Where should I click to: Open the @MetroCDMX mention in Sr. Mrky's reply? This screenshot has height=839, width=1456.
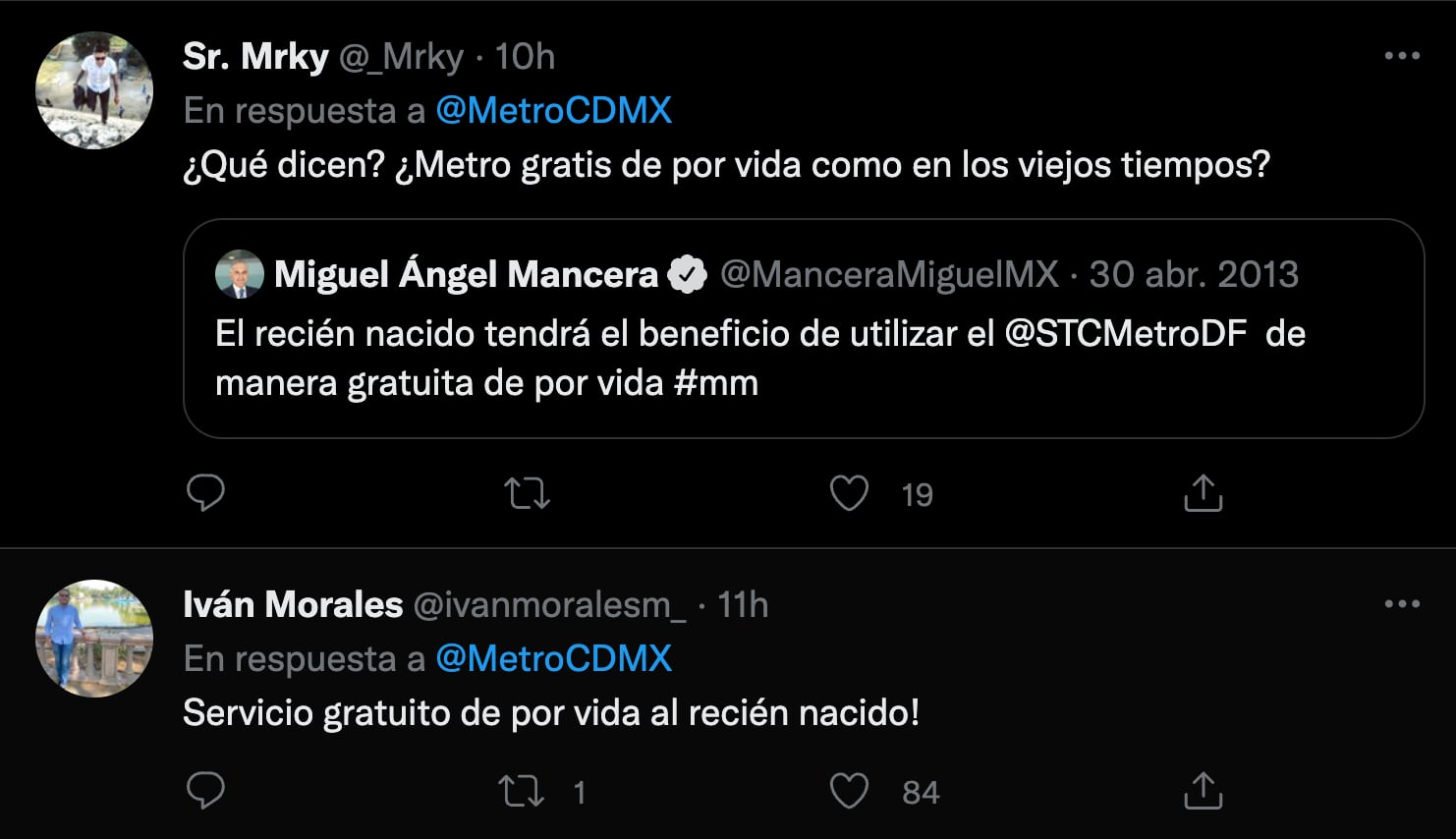[x=554, y=109]
